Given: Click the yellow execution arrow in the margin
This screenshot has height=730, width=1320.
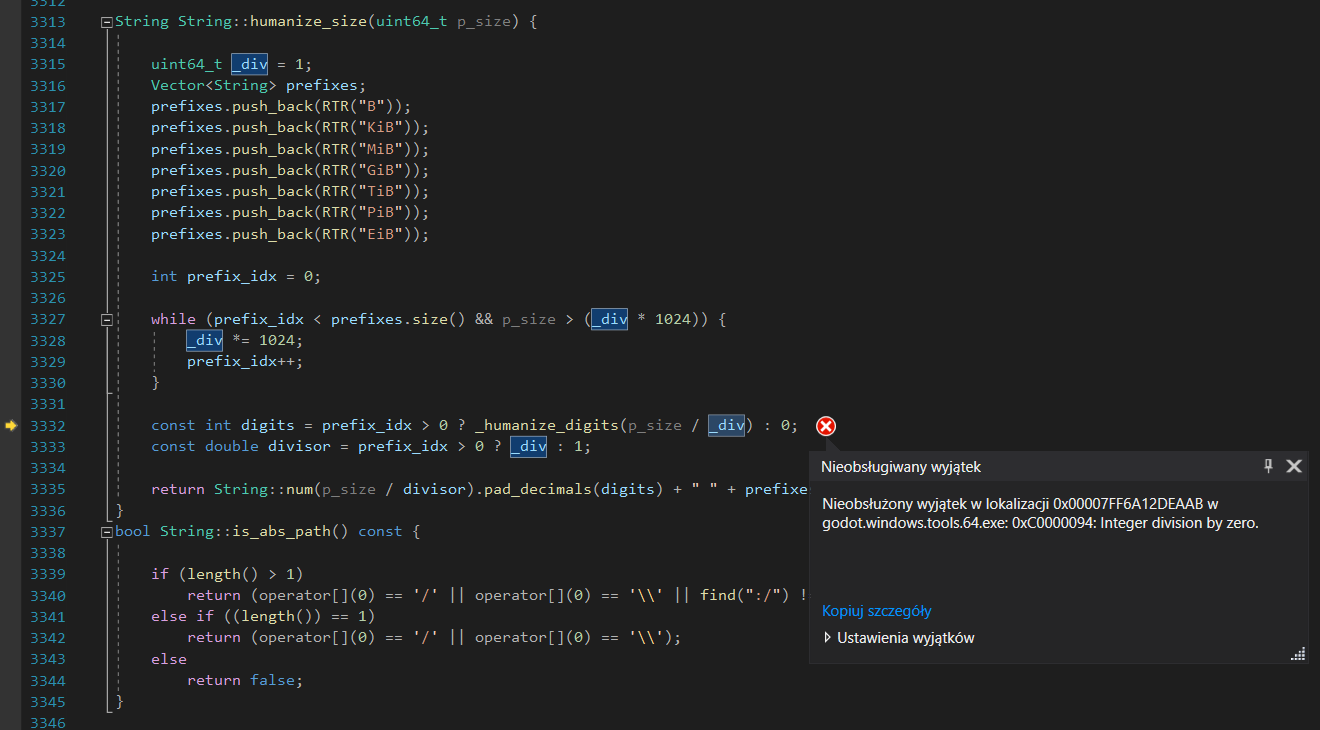Looking at the screenshot, I should coord(10,425).
